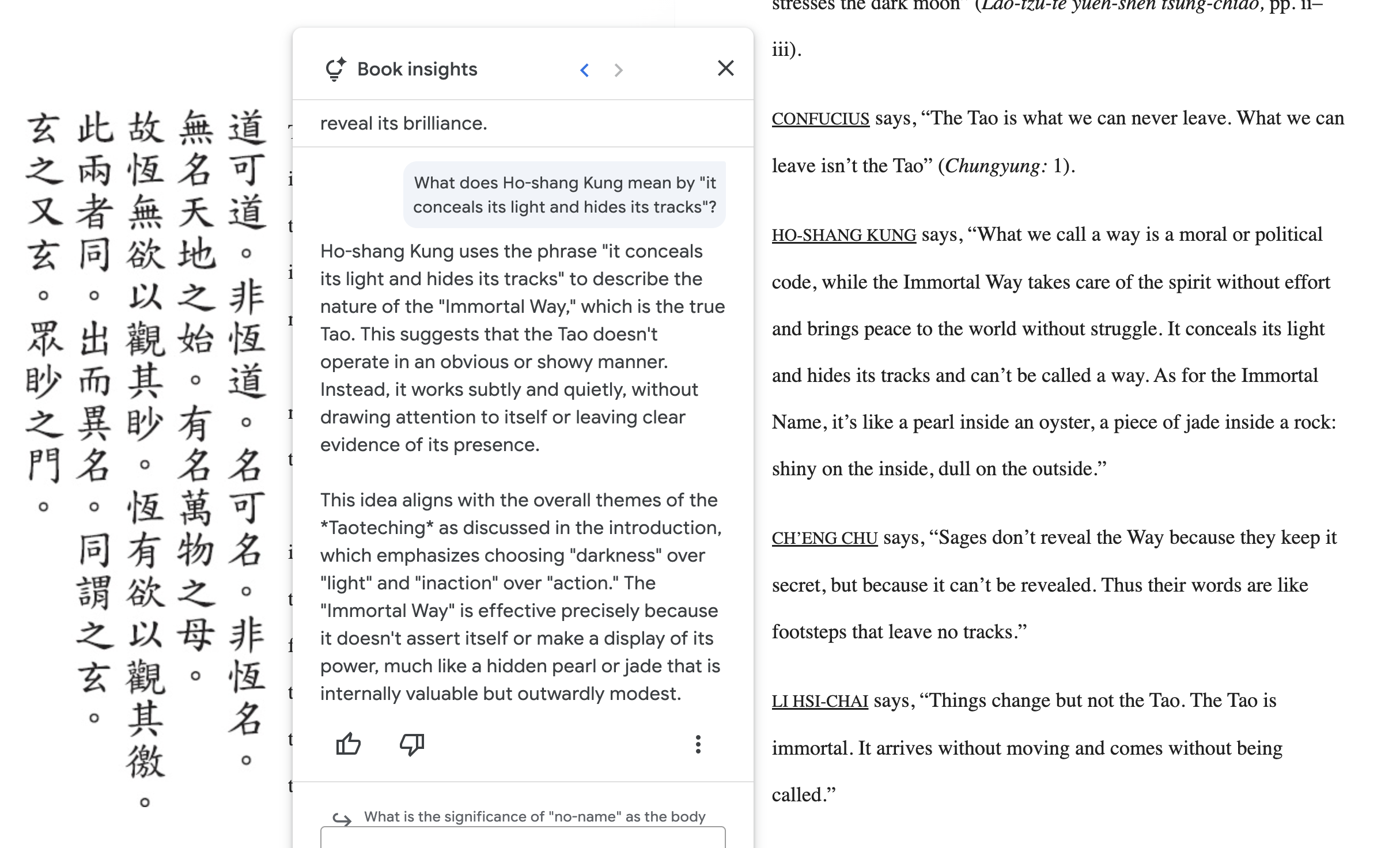Open the HO-SHANG KUNG link
This screenshot has width=1400, height=848.
pyautogui.click(x=844, y=235)
